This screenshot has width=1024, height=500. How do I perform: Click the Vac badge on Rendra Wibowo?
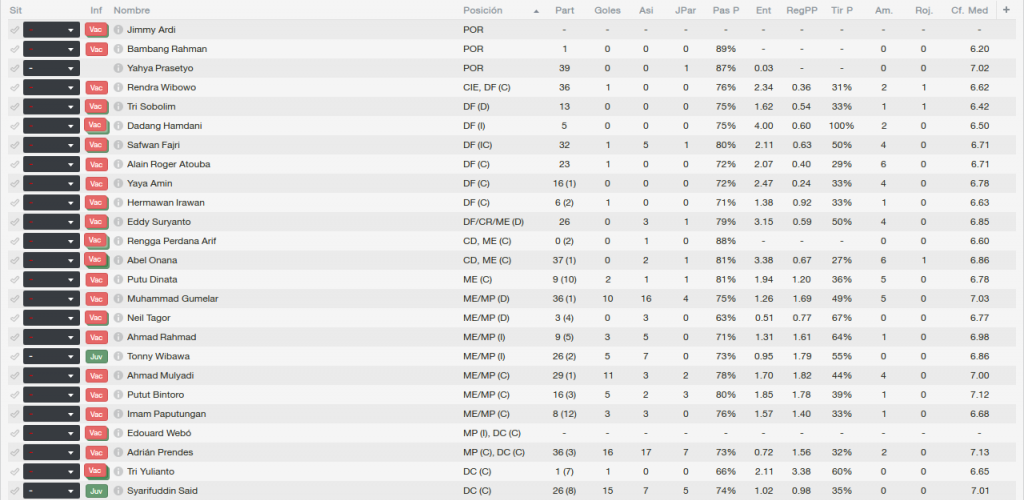pos(96,87)
